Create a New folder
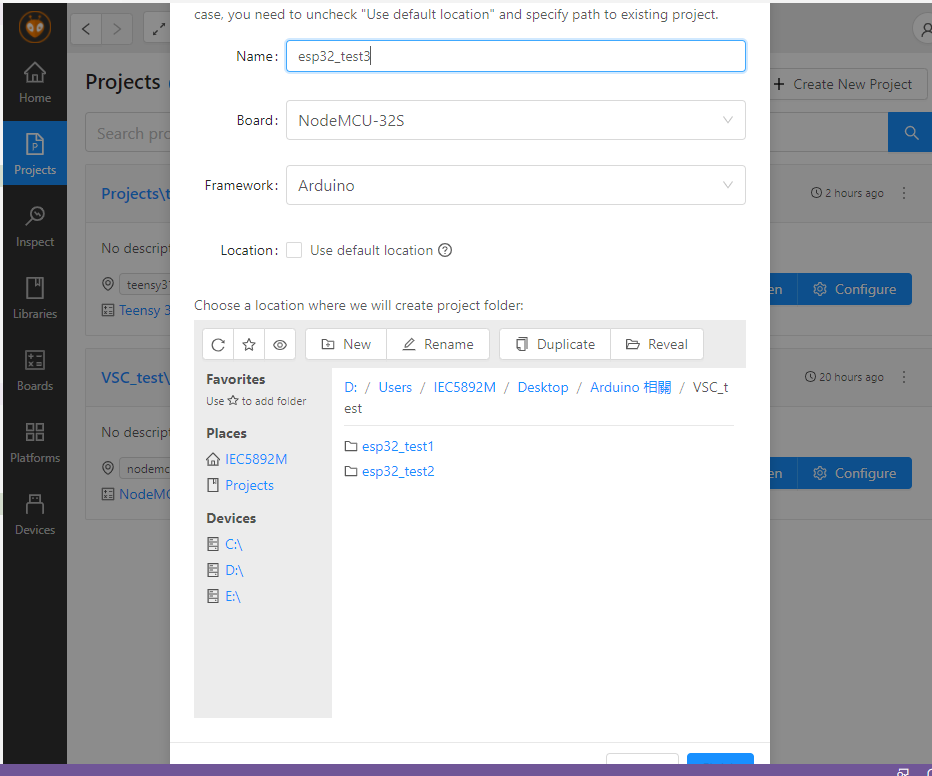 point(346,345)
